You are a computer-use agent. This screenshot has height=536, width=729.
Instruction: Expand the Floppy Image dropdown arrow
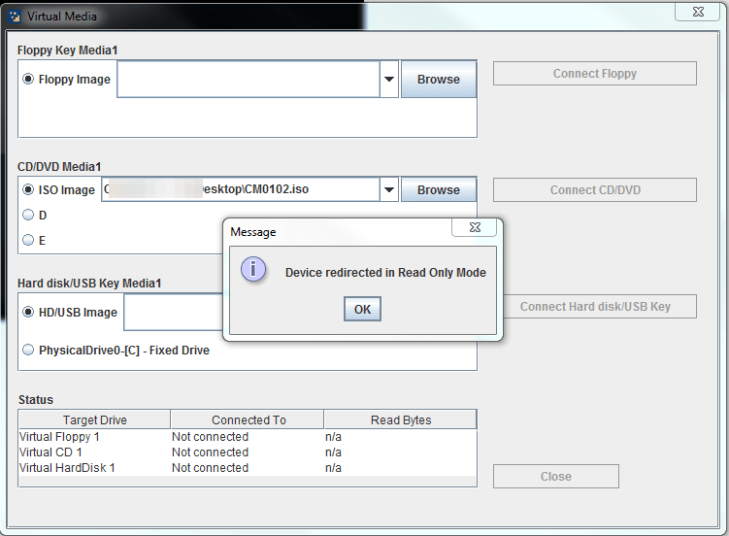[x=389, y=80]
